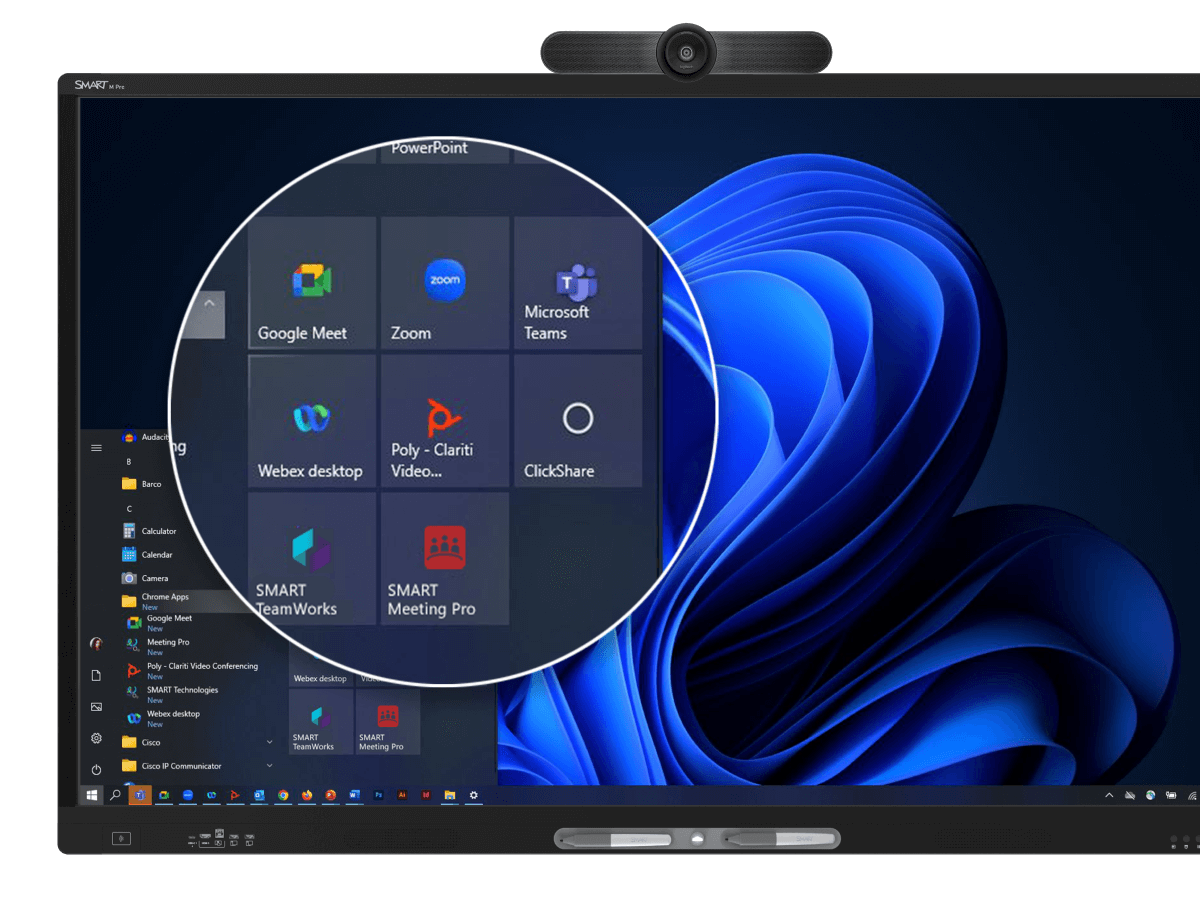Viewport: 1200px width, 897px height.
Task: Select the Poly - Clariti Video tile
Action: click(444, 421)
